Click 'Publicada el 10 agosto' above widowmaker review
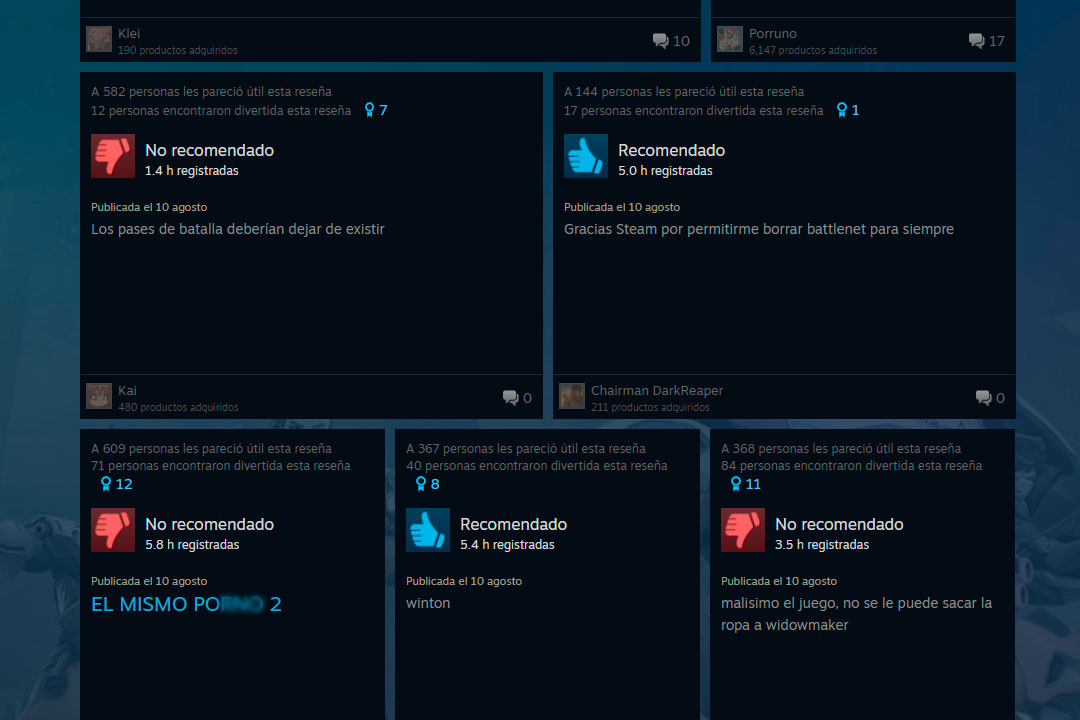This screenshot has width=1080, height=720. [x=779, y=582]
